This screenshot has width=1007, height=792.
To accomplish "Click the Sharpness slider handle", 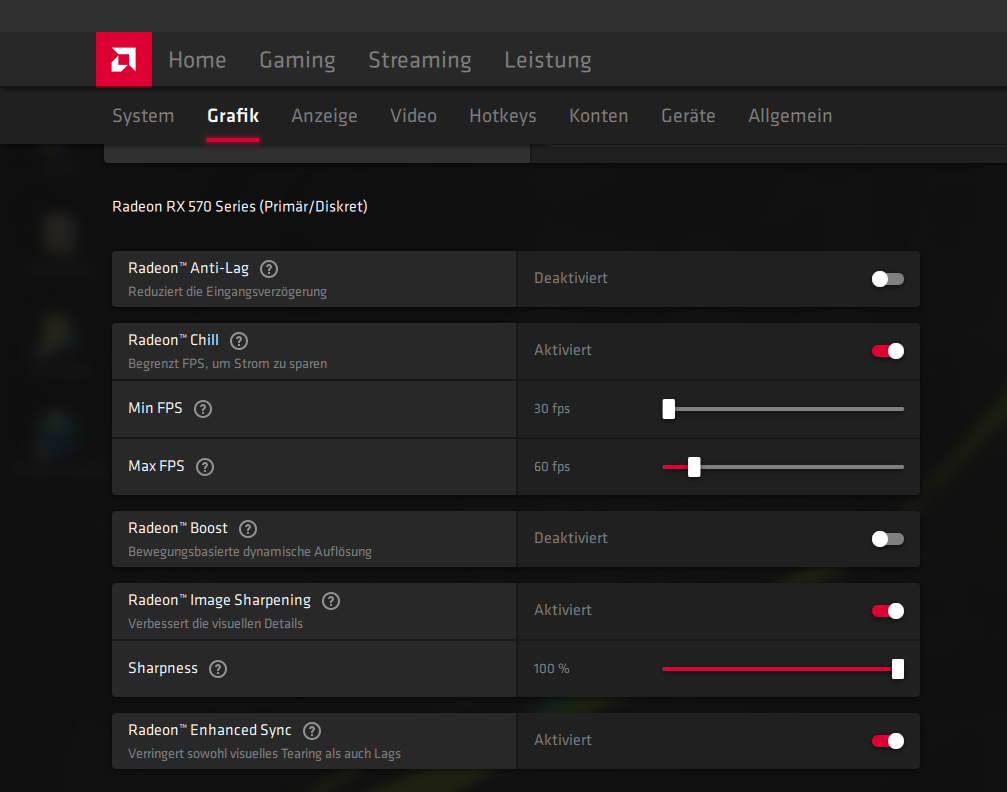I will [898, 669].
